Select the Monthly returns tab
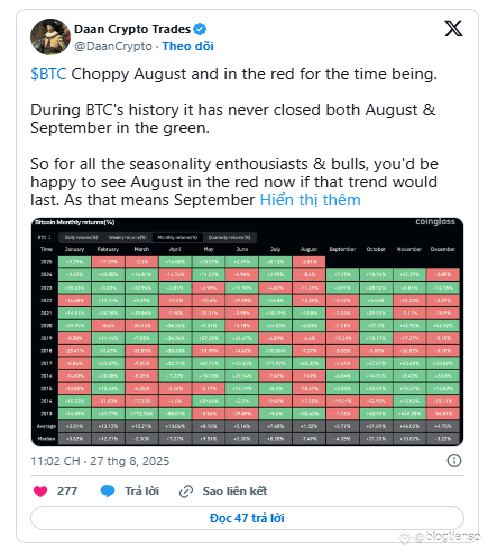Screen dimensions: 488x554 coord(177,237)
